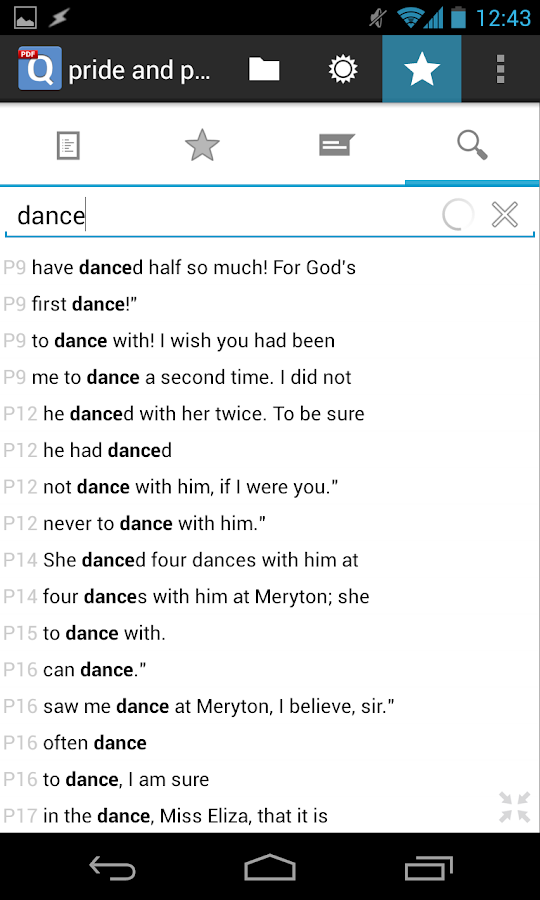The width and height of the screenshot is (540, 900).
Task: Tap the Android recent apps button
Action: (428, 867)
